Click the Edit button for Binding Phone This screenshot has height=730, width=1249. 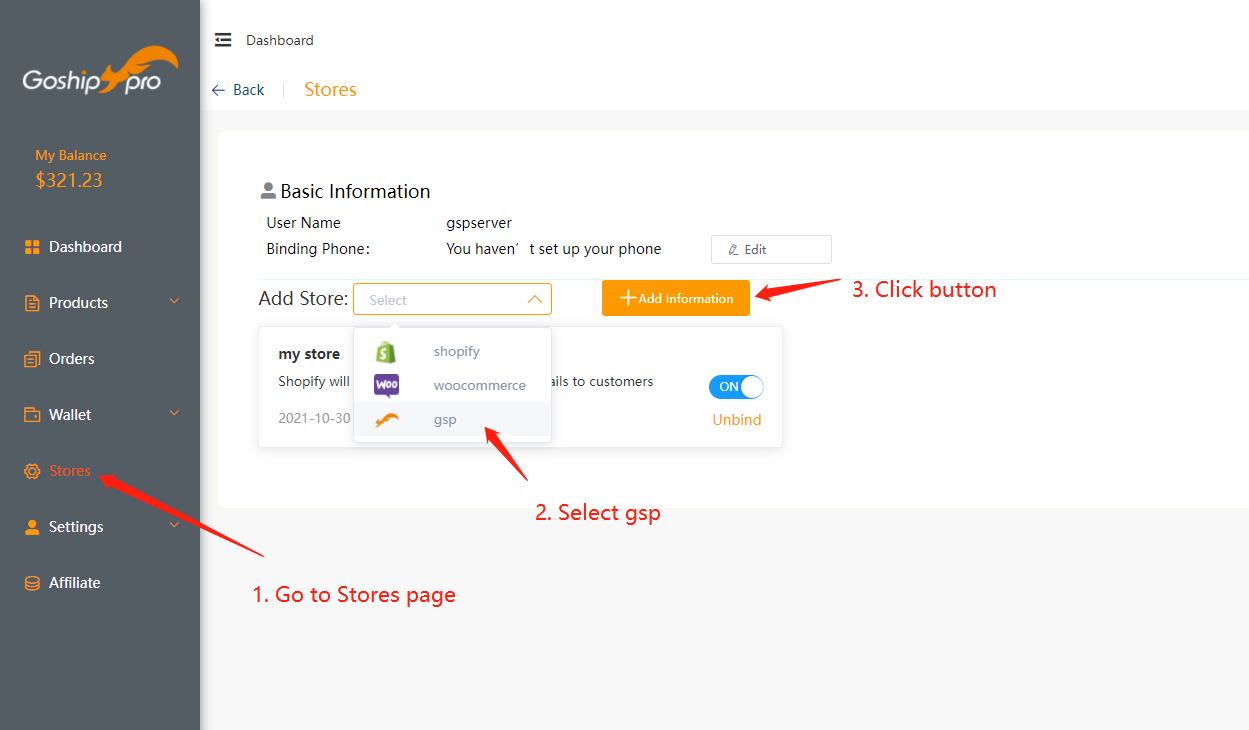coord(770,249)
